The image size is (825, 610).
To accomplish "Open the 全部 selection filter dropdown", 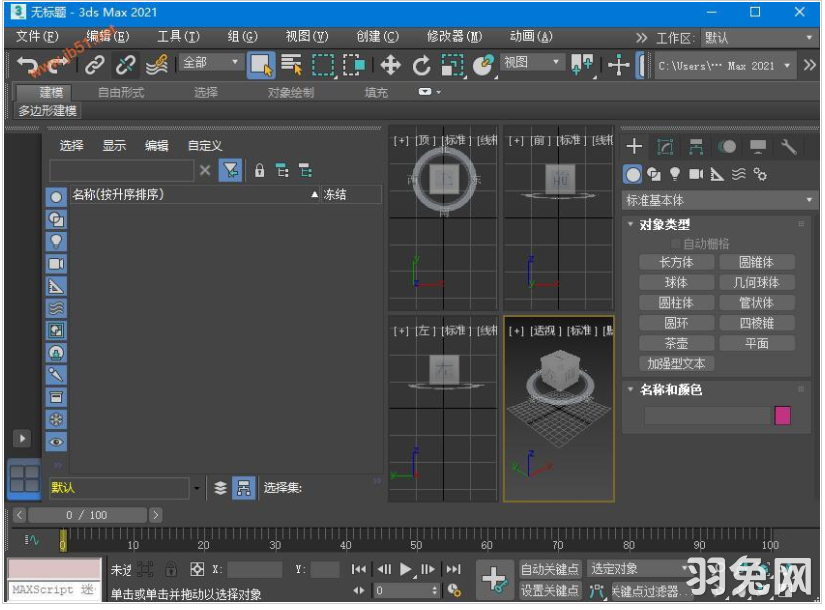I will point(210,63).
